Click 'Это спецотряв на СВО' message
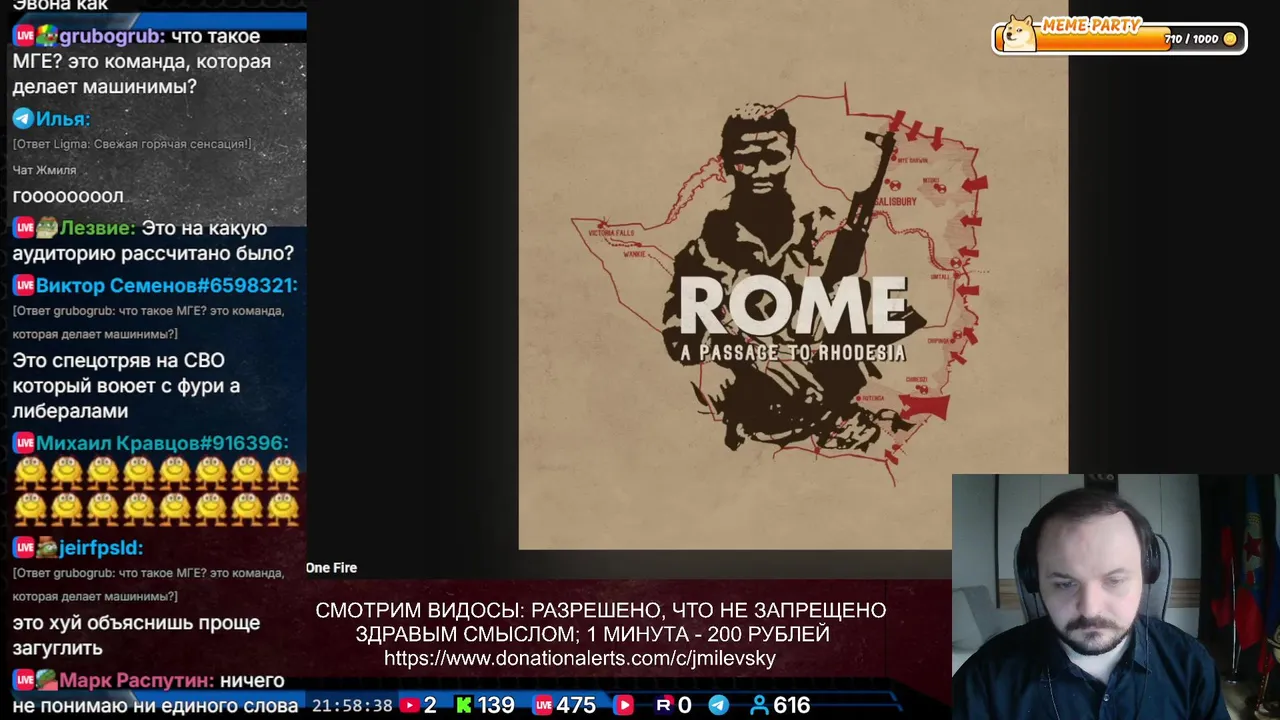The image size is (1280, 720). (x=126, y=386)
